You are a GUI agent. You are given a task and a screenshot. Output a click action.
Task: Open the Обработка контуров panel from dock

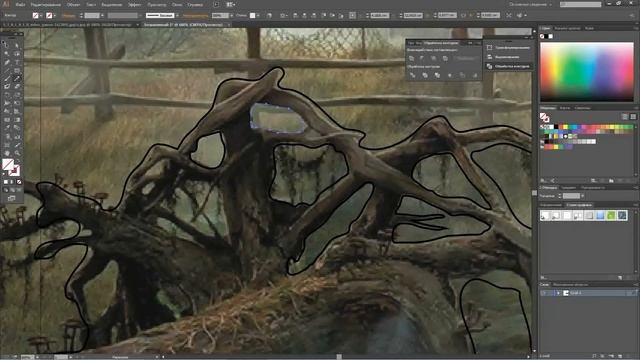point(508,66)
